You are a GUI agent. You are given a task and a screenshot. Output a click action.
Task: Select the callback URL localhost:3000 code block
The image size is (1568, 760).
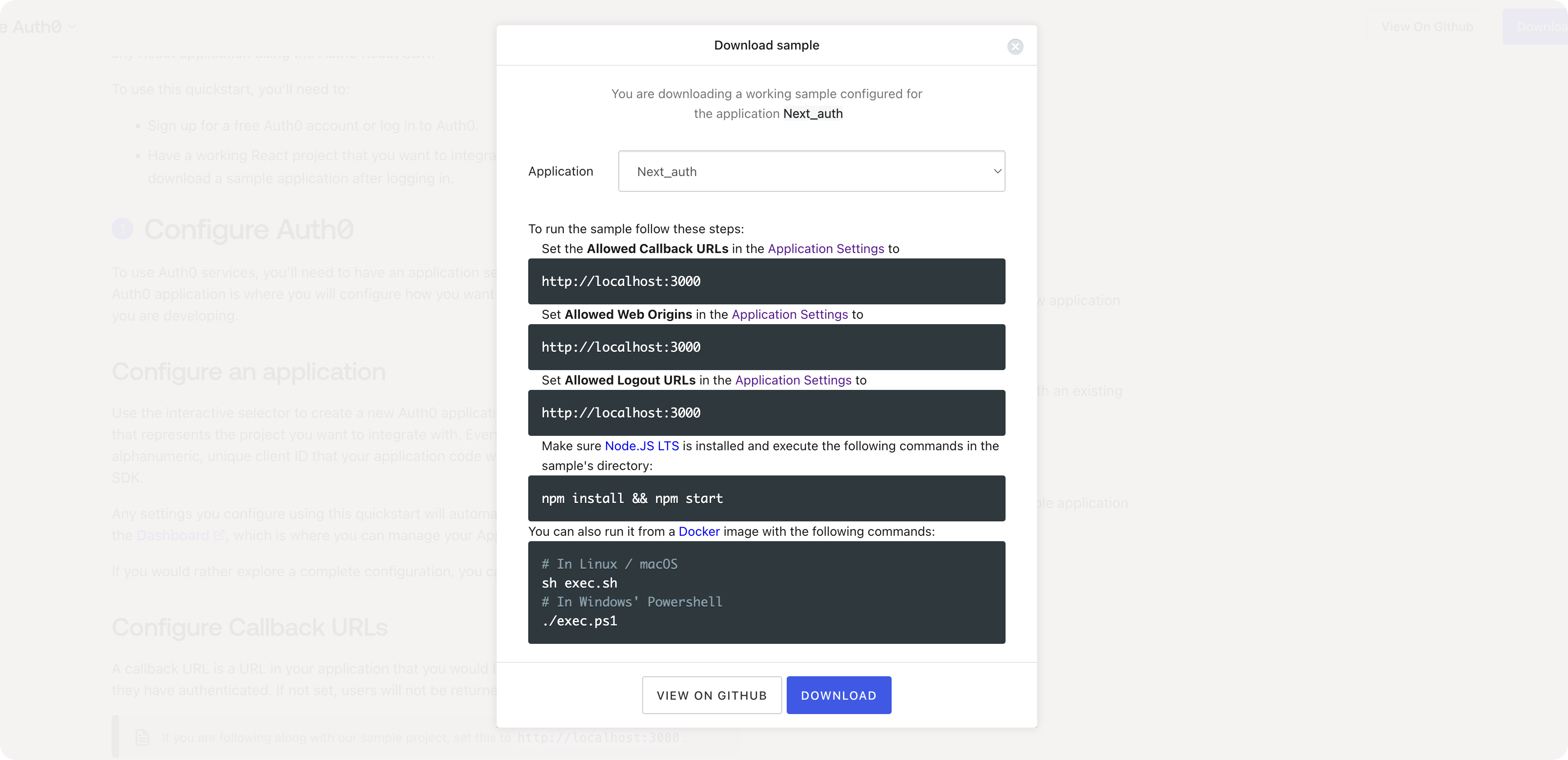(x=766, y=281)
